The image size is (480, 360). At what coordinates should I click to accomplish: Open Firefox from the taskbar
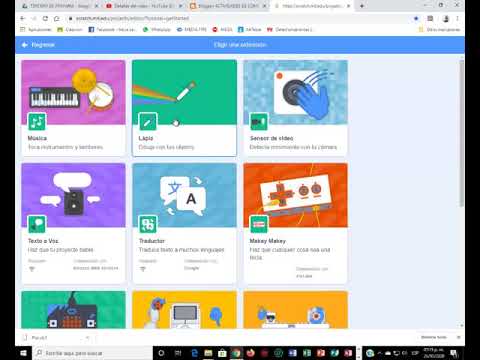click(x=250, y=353)
